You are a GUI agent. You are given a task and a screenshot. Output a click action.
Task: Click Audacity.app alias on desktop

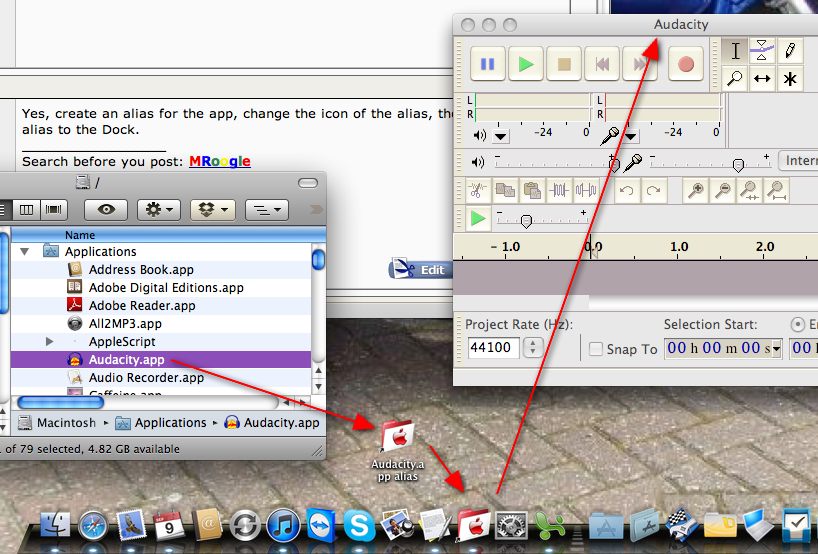[x=398, y=451]
